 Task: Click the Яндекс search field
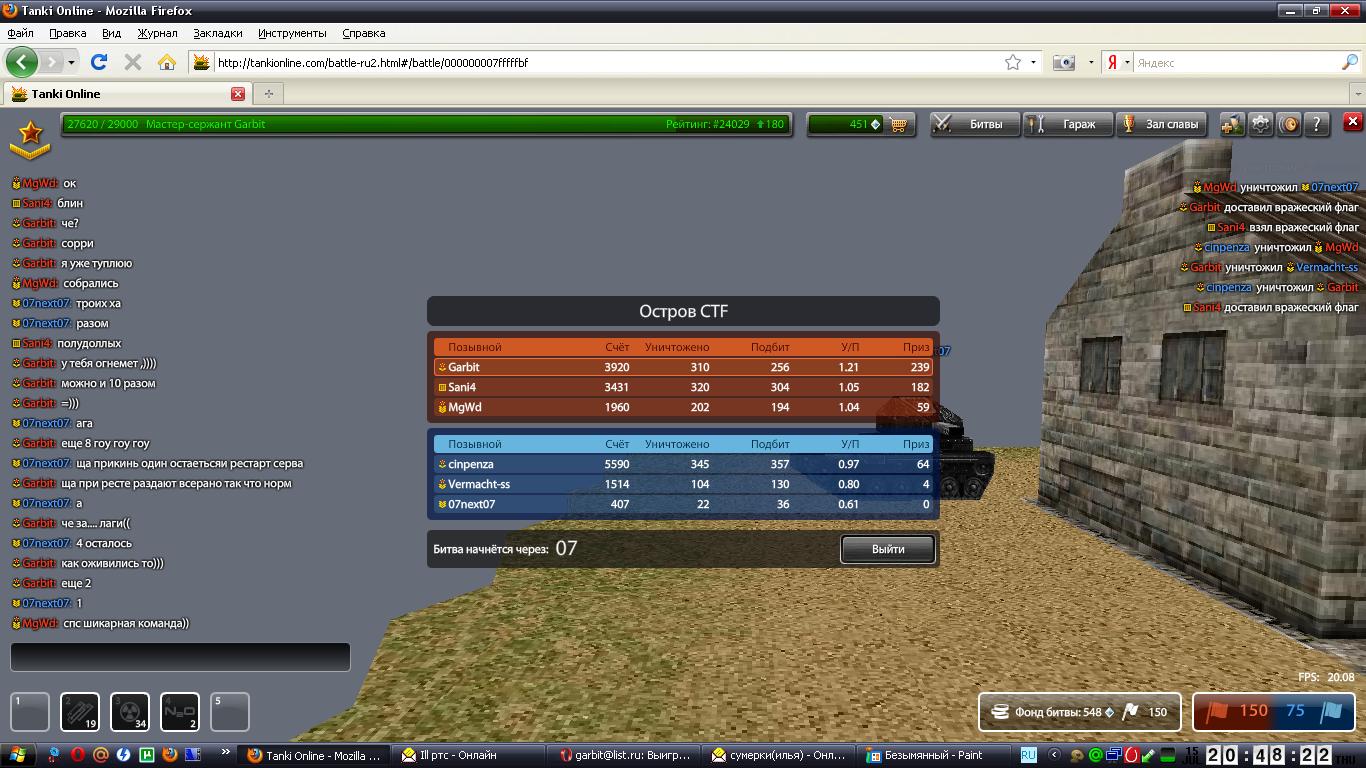pos(1235,62)
